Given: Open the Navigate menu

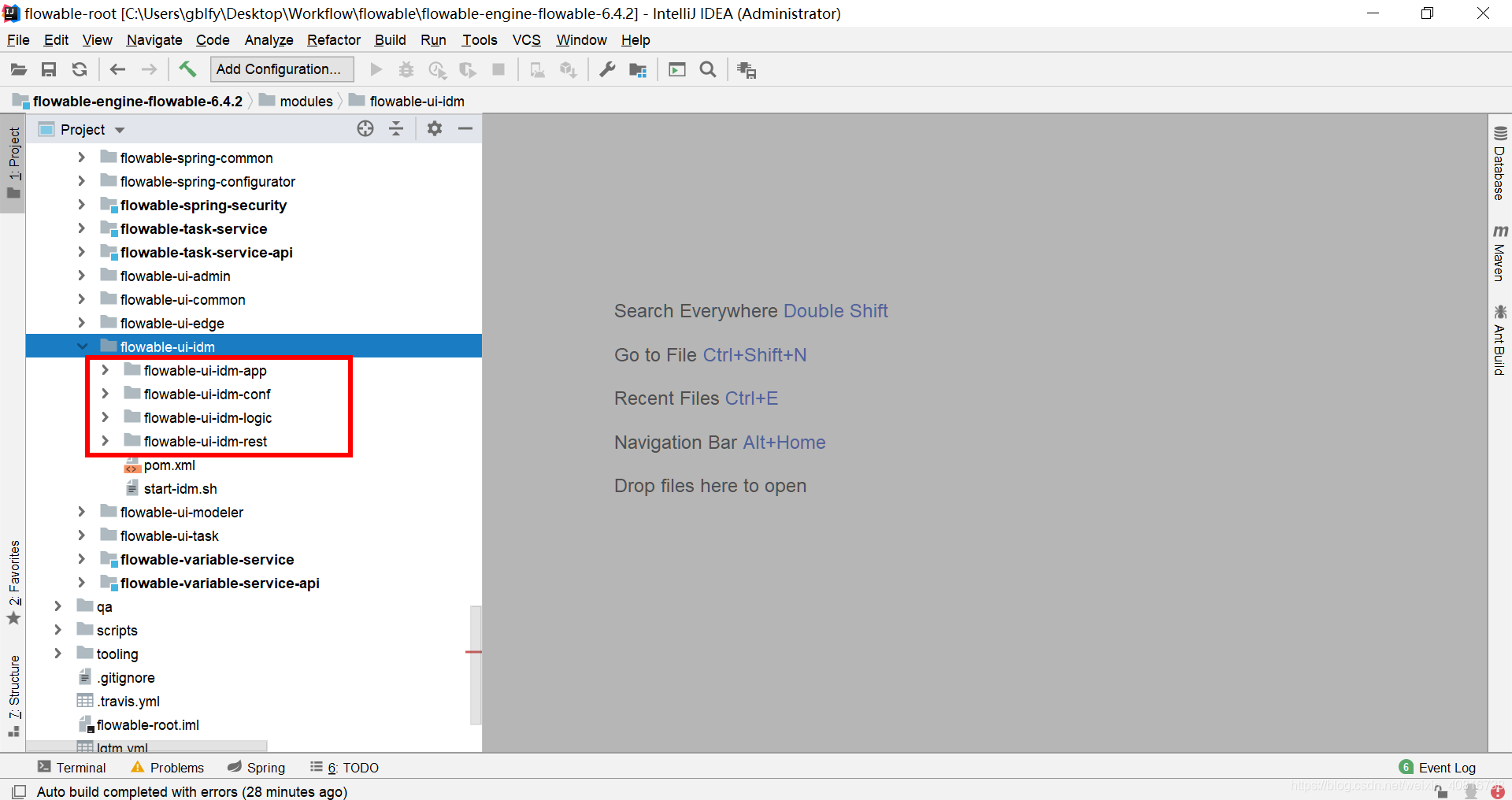Looking at the screenshot, I should [x=154, y=40].
